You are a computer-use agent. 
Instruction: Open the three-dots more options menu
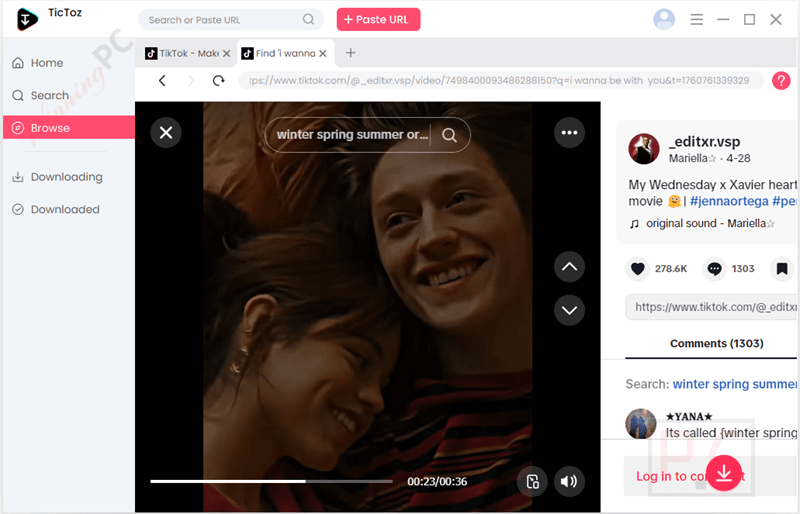[569, 133]
